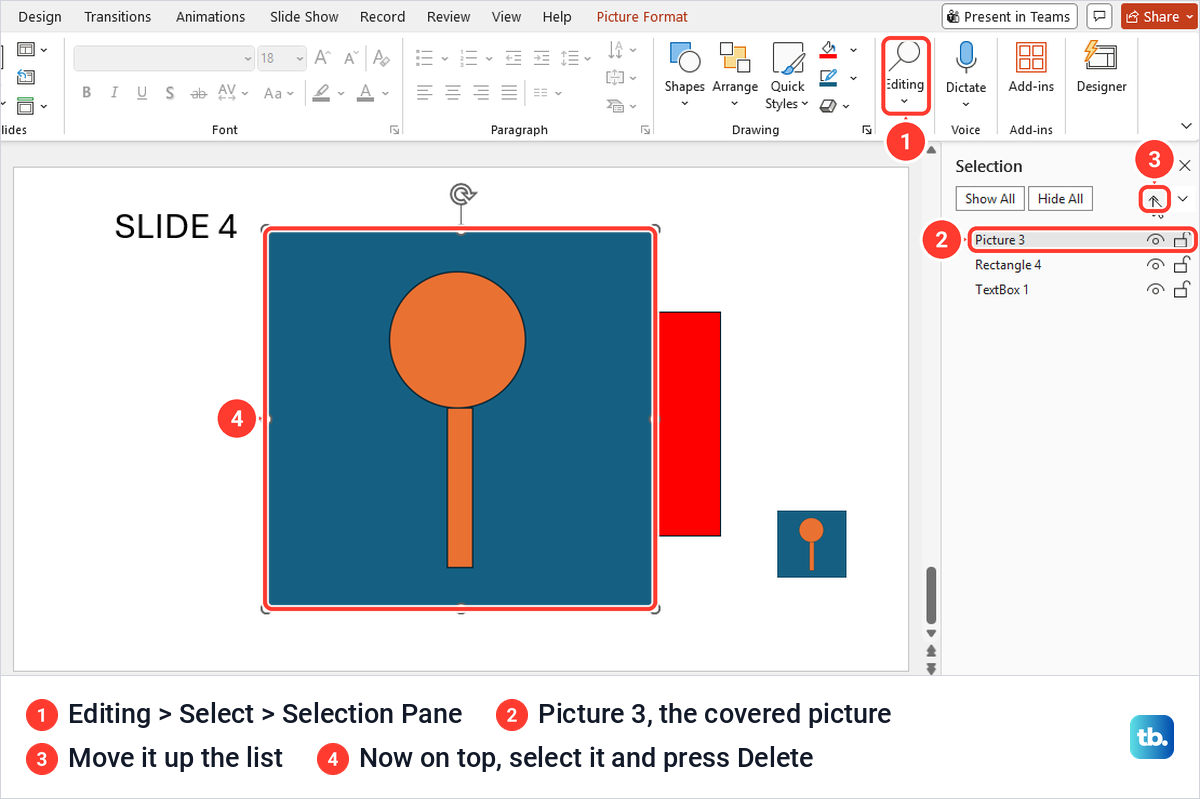Align text left
Viewport: 1200px width, 799px height.
coord(425,93)
